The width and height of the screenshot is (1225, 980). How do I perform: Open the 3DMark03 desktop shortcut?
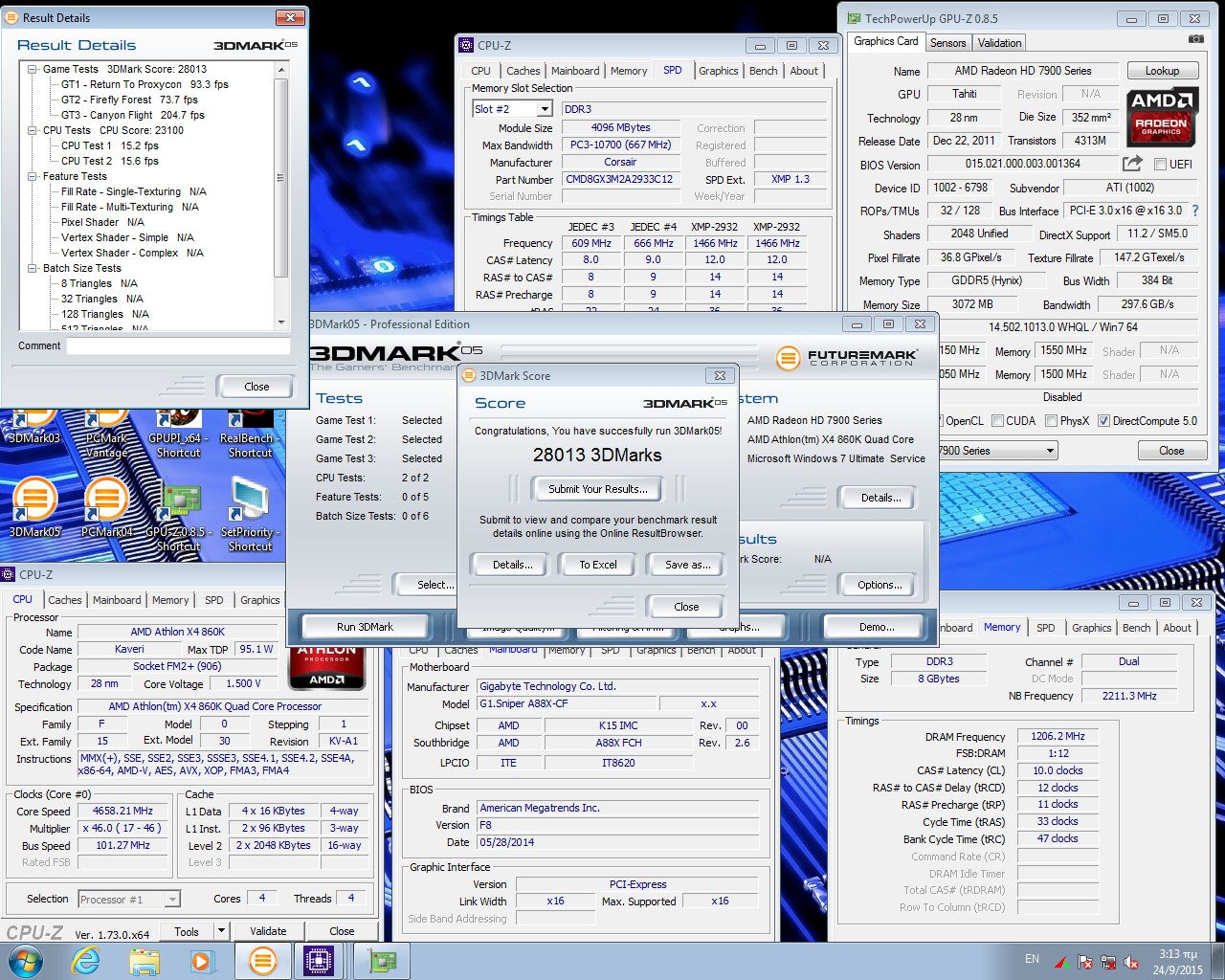[34, 427]
